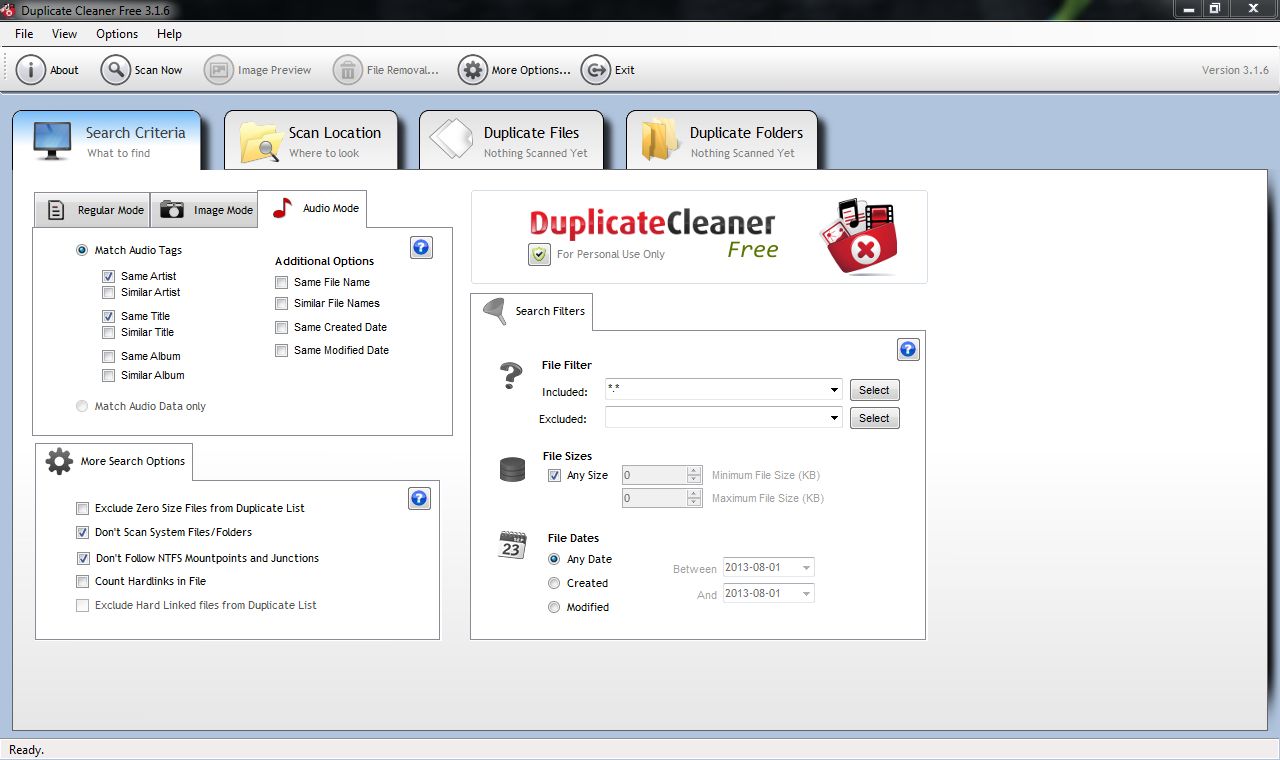Click the Search Criteria monitor icon
This screenshot has height=760, width=1280.
click(x=53, y=141)
